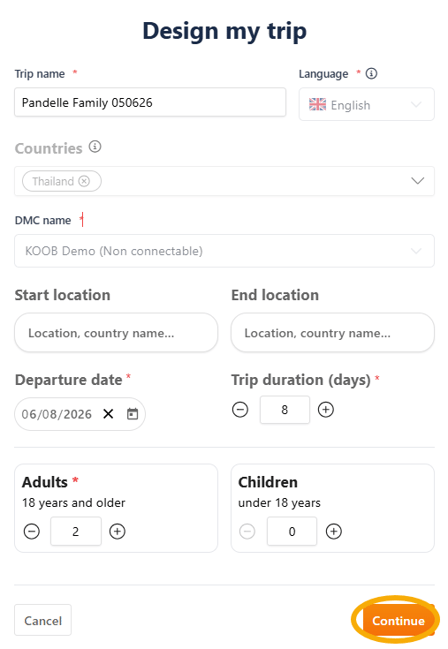Decrease the number of adults
448x649 pixels.
32,531
